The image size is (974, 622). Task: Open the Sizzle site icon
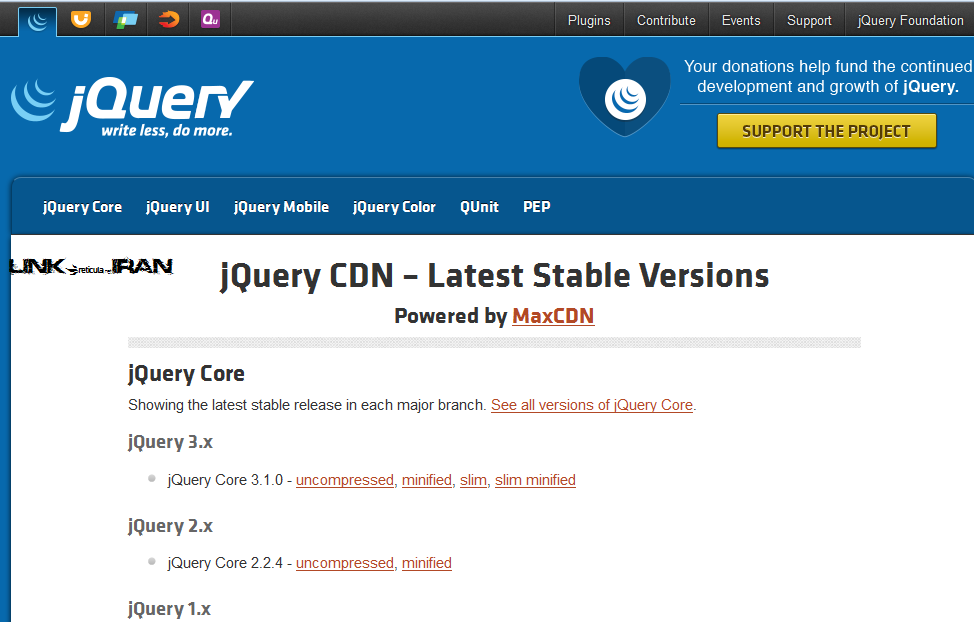[168, 20]
